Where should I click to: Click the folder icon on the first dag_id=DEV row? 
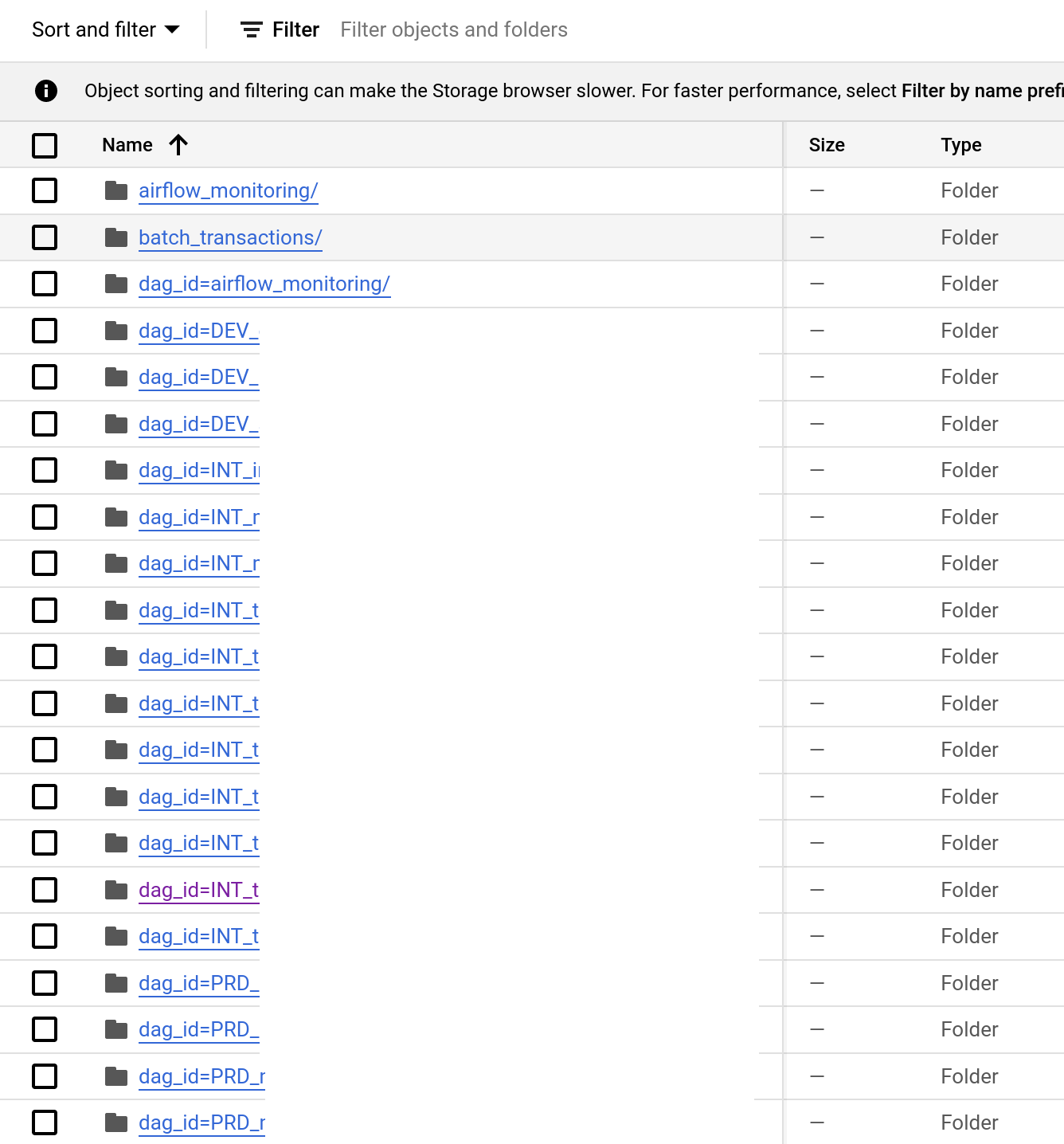click(115, 331)
